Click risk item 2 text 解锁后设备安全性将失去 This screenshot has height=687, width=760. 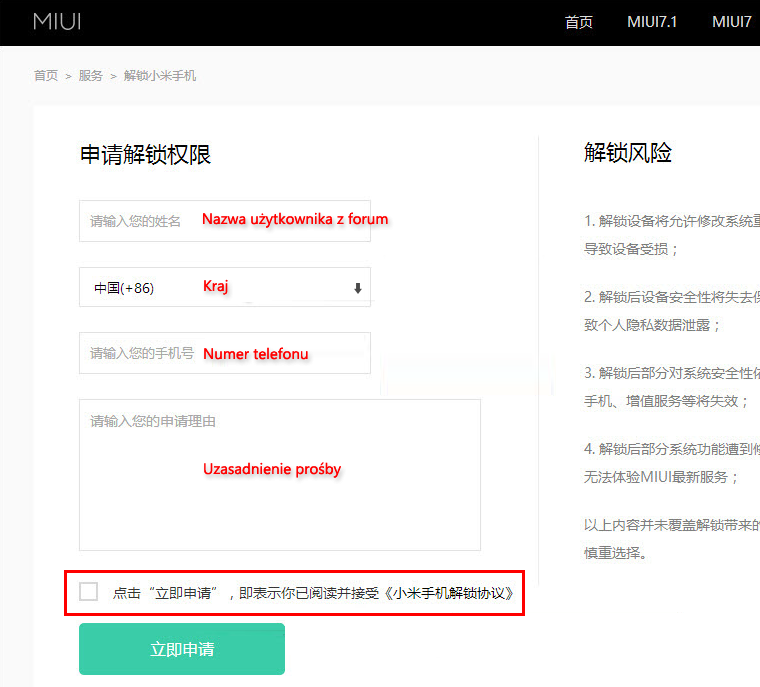(672, 297)
